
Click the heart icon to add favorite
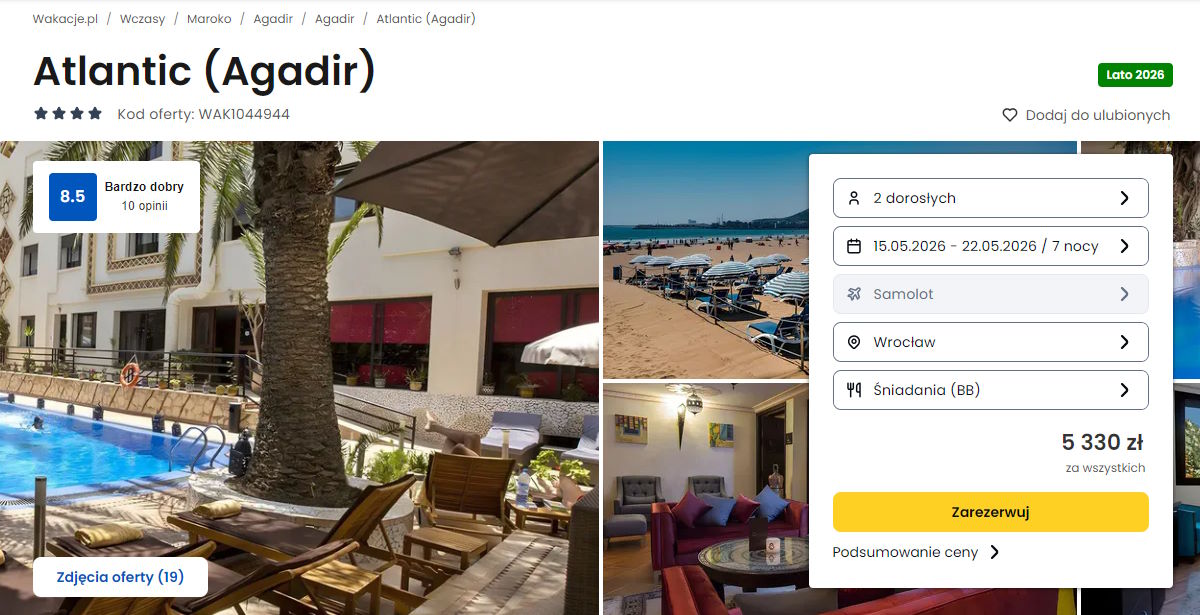click(x=1010, y=115)
